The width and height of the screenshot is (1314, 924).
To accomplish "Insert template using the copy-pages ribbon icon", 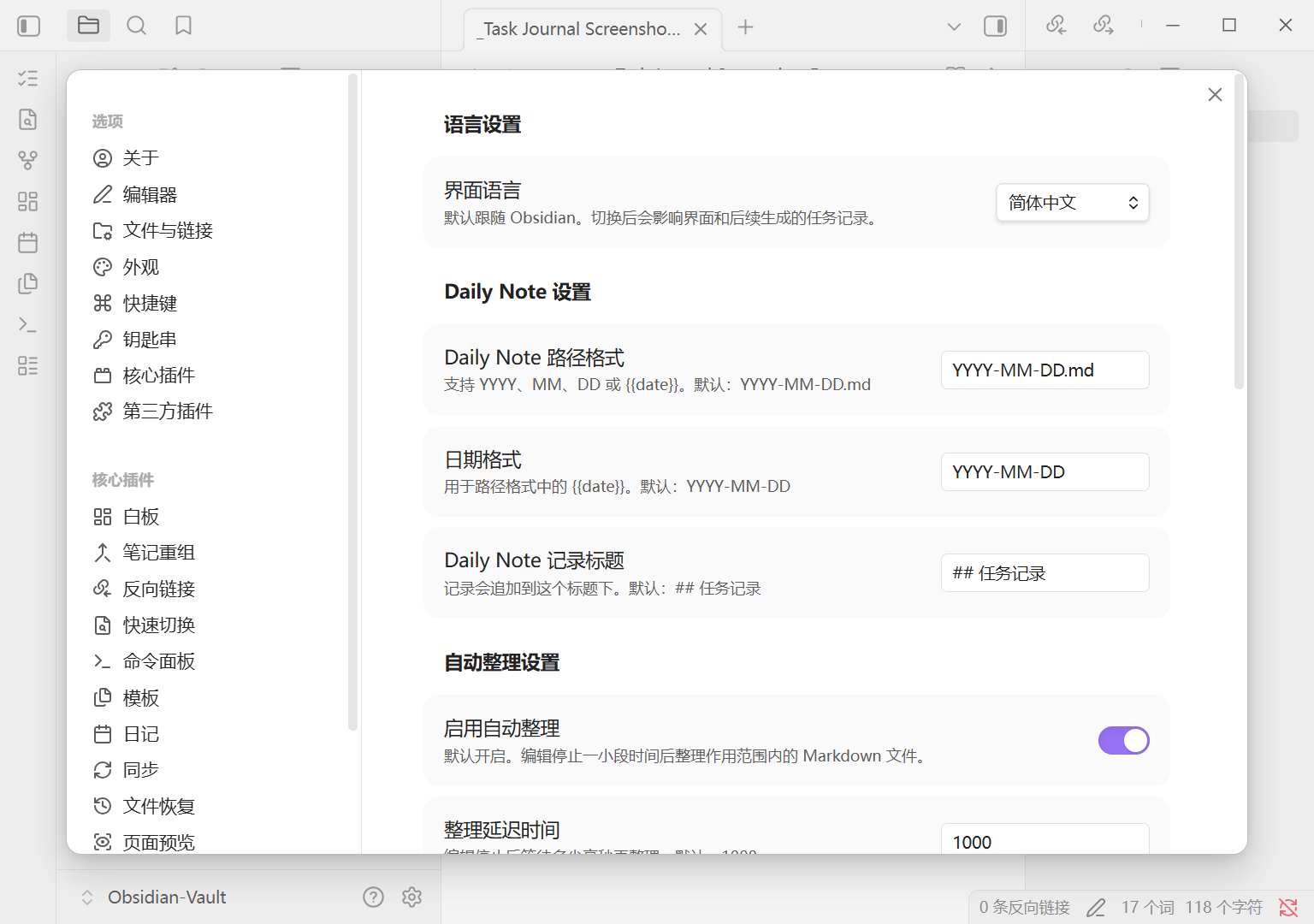I will (x=28, y=283).
